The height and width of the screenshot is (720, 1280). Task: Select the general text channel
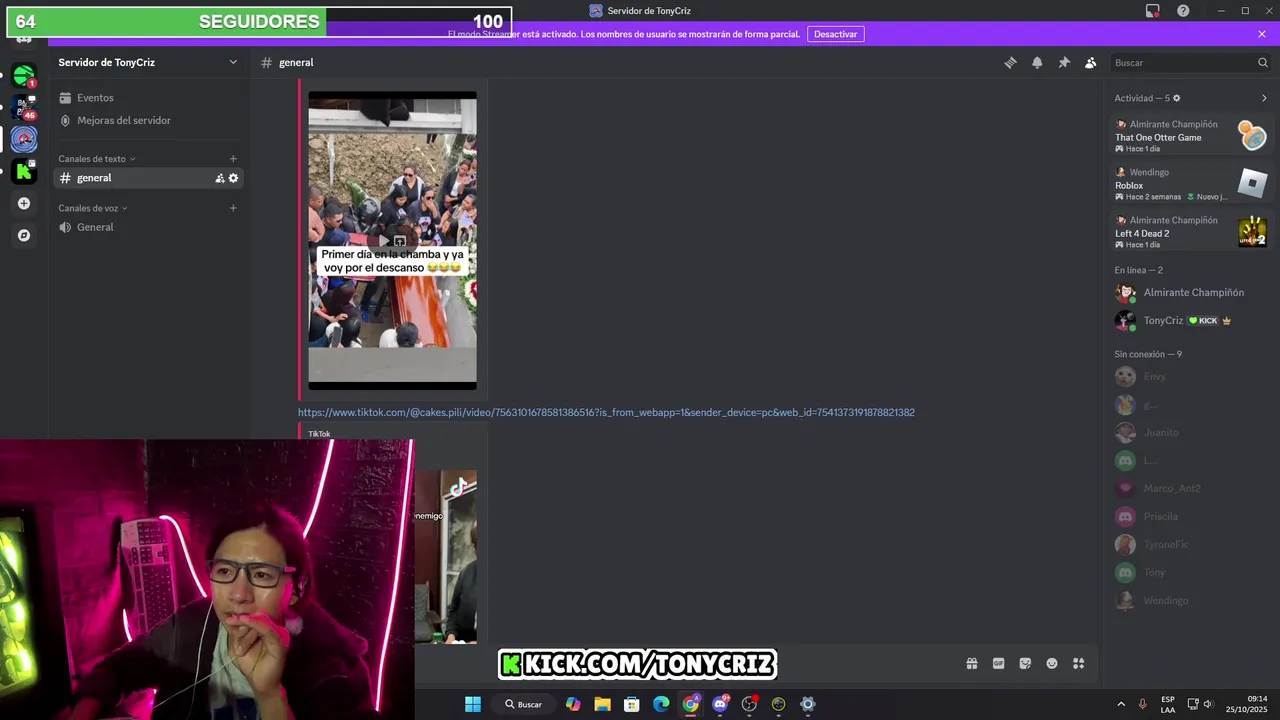pos(148,178)
